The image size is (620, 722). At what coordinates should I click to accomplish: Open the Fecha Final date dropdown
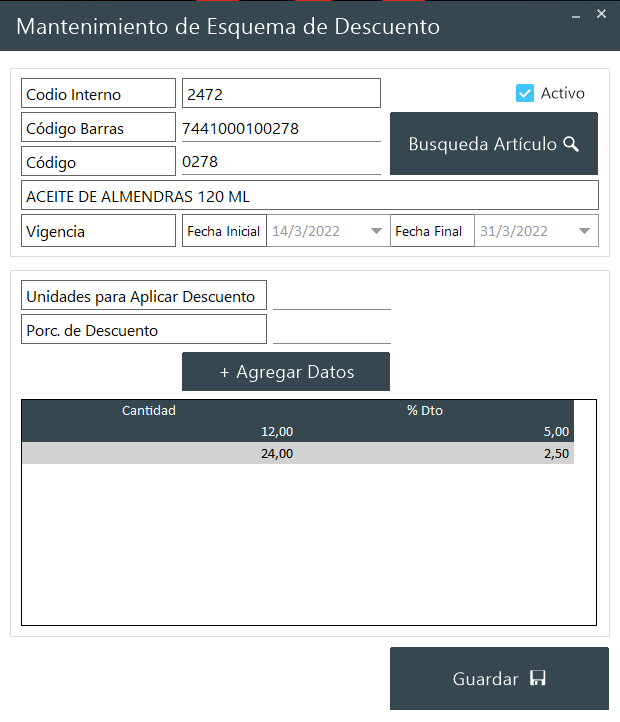coord(584,231)
